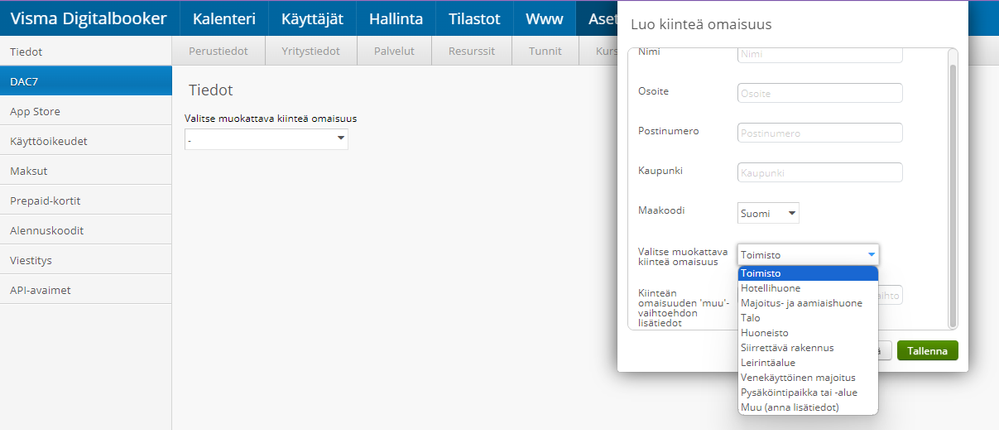Select DAC7 in the sidebar

[x=86, y=82]
